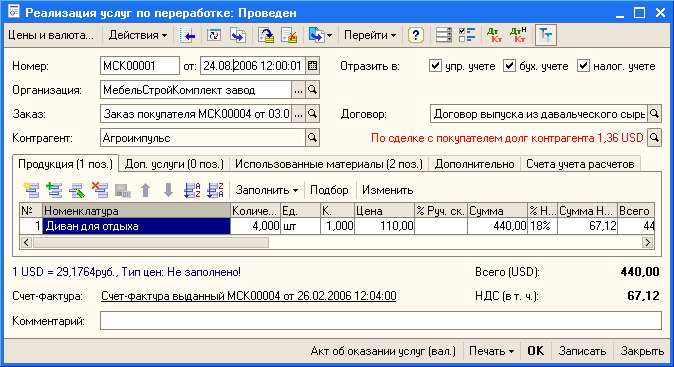Click the copy row icon with green plus
Image resolution: width=674 pixels, height=367 pixels.
pyautogui.click(x=54, y=190)
